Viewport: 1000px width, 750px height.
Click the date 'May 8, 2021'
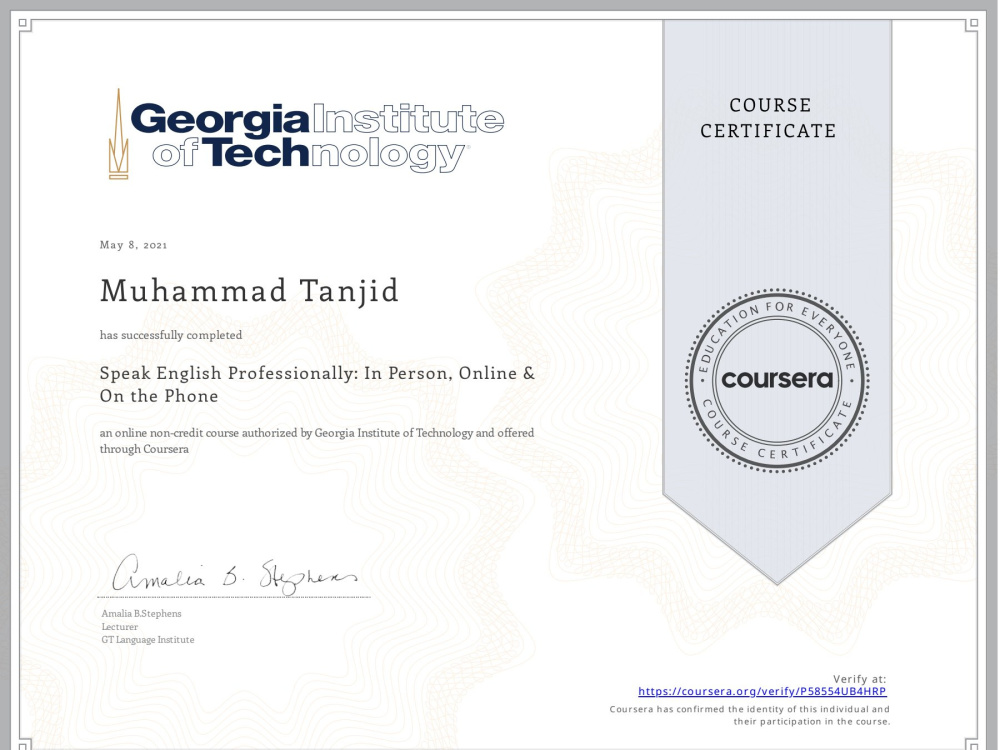tap(133, 245)
